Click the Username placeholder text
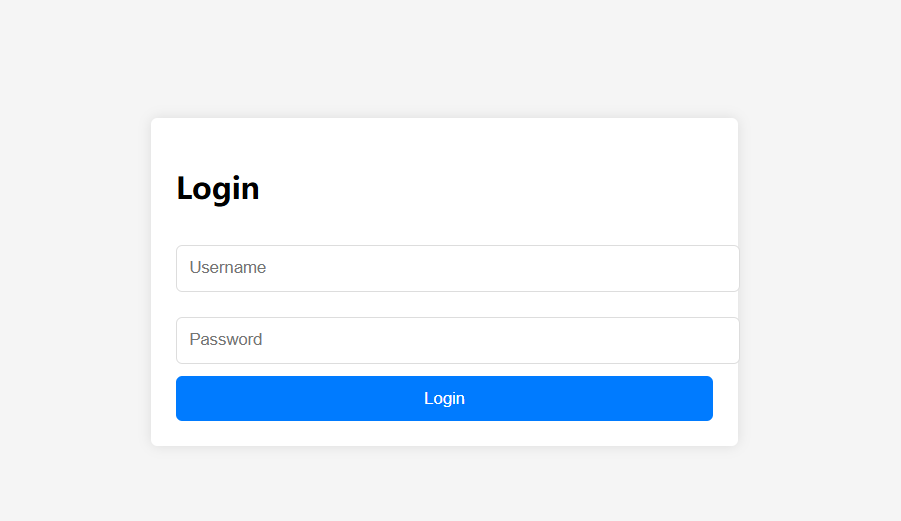Image resolution: width=901 pixels, height=521 pixels. click(228, 268)
